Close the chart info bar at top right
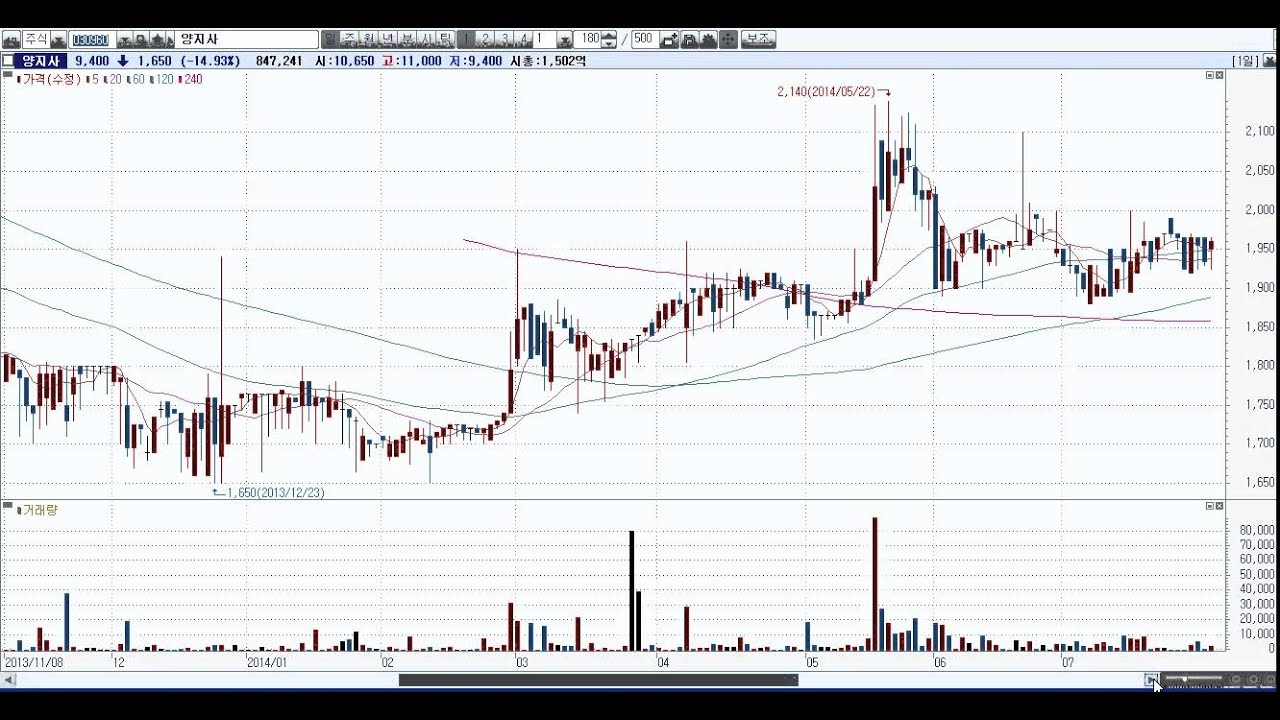The image size is (1280, 720). click(x=1269, y=61)
